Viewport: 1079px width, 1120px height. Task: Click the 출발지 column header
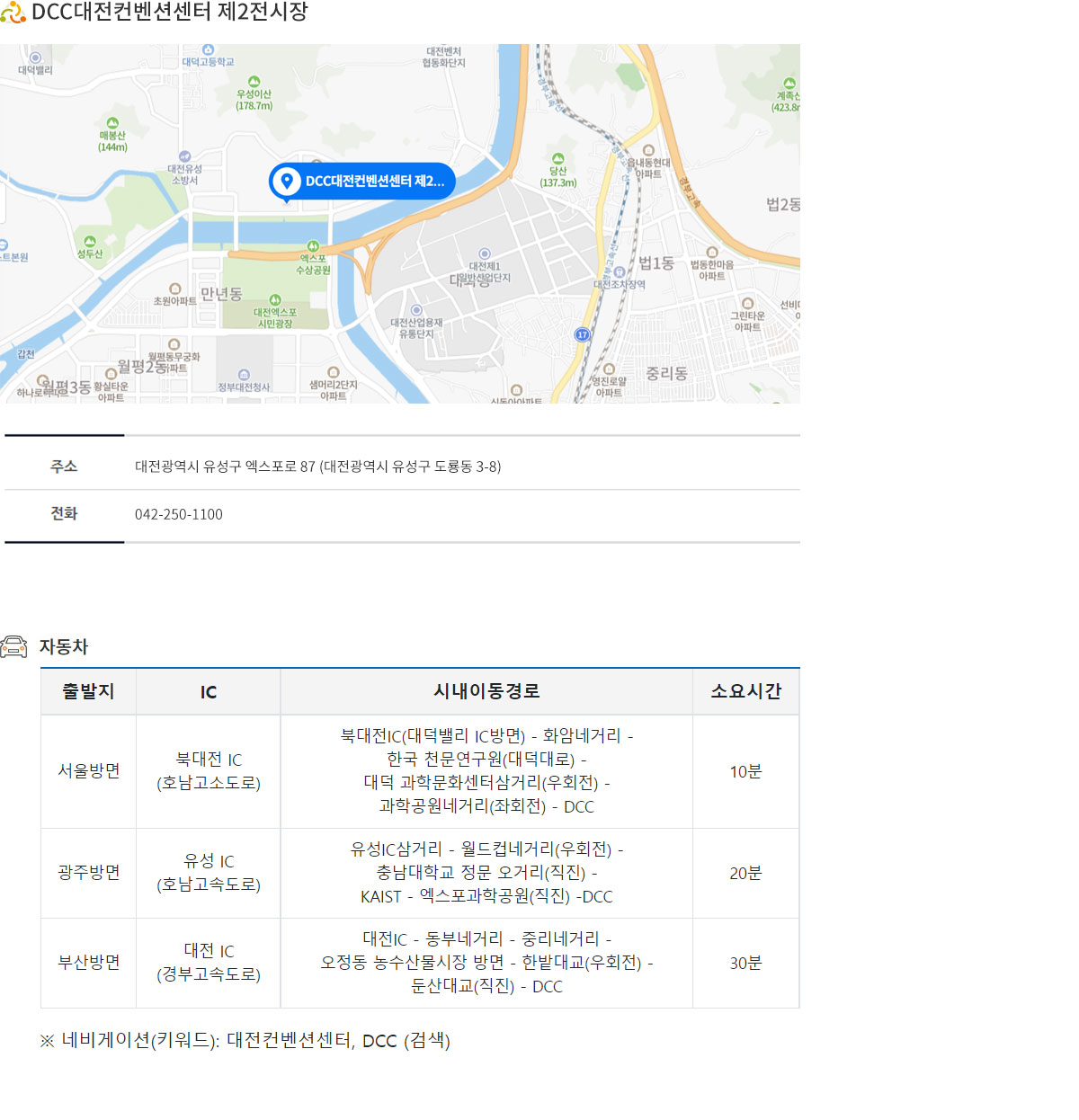(88, 691)
